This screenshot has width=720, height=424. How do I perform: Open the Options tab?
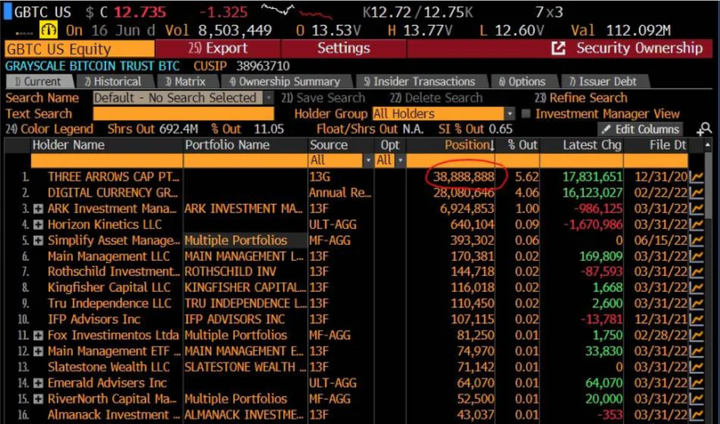coord(523,82)
